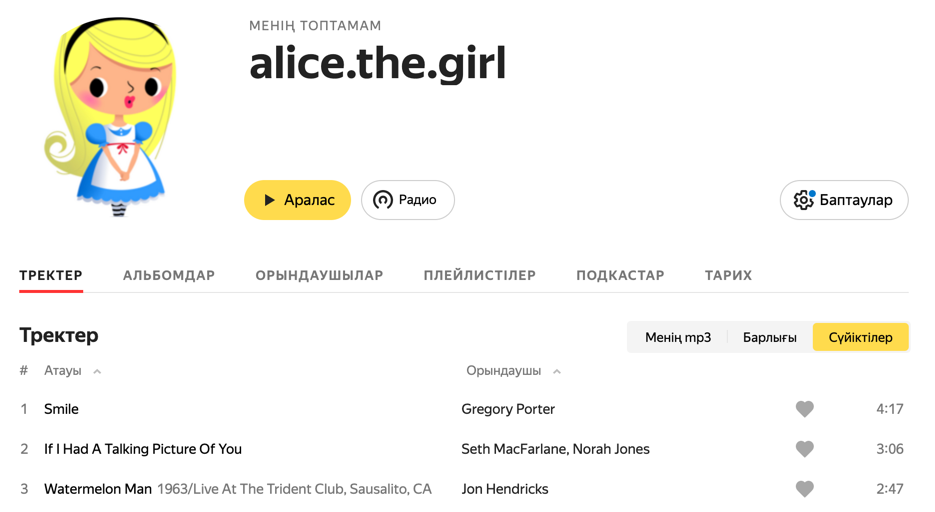Switch filter to Барлығы
The width and height of the screenshot is (935, 512).
click(769, 337)
